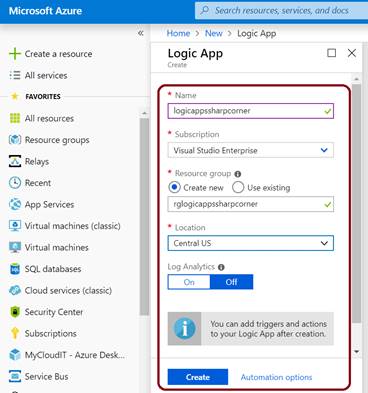Click the sidebar favorites scrollbar thumb
The height and width of the screenshot is (393, 368).
pyautogui.click(x=144, y=216)
